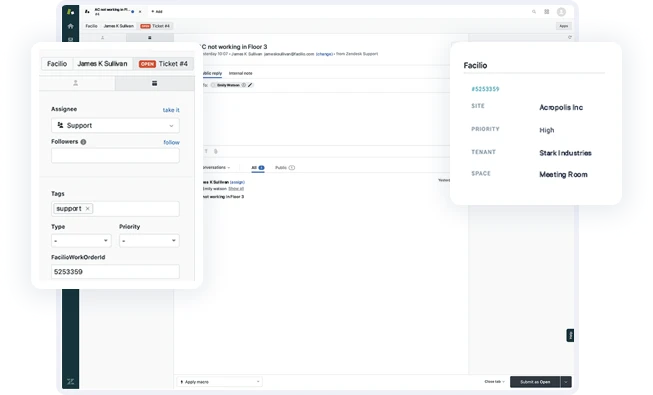Remove the 'support' tag with its x
This screenshot has width=653, height=395.
[87, 209]
